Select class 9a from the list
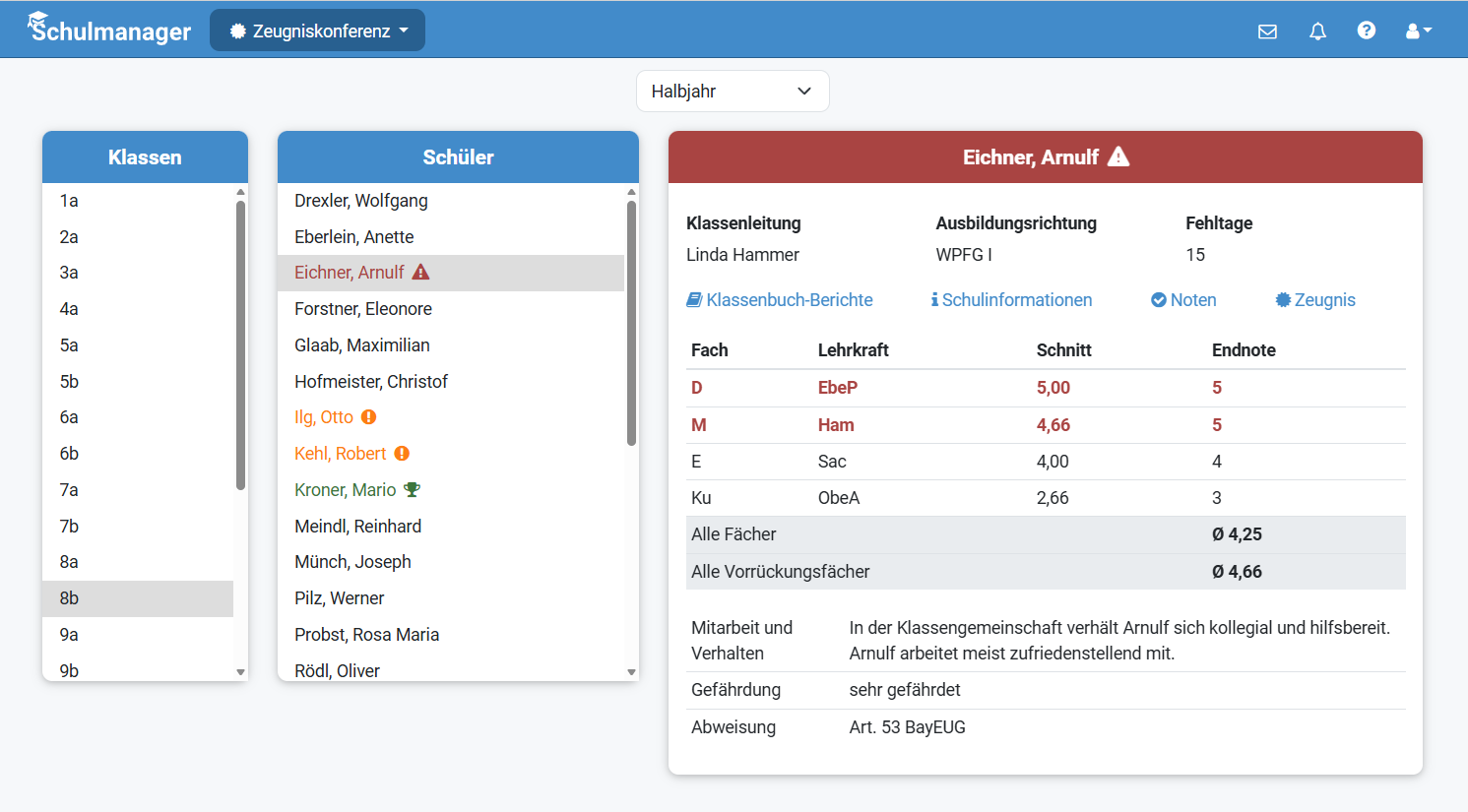This screenshot has width=1468, height=812. pos(69,635)
